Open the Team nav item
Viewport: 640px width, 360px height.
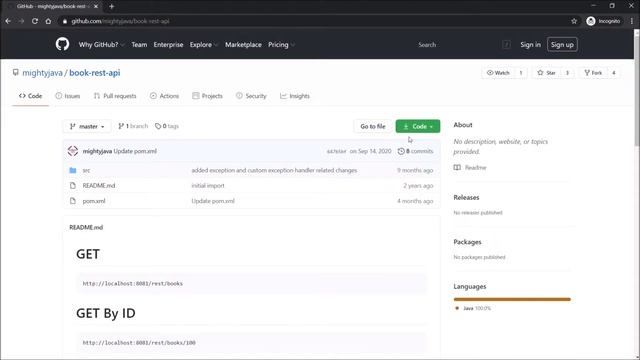[139, 44]
